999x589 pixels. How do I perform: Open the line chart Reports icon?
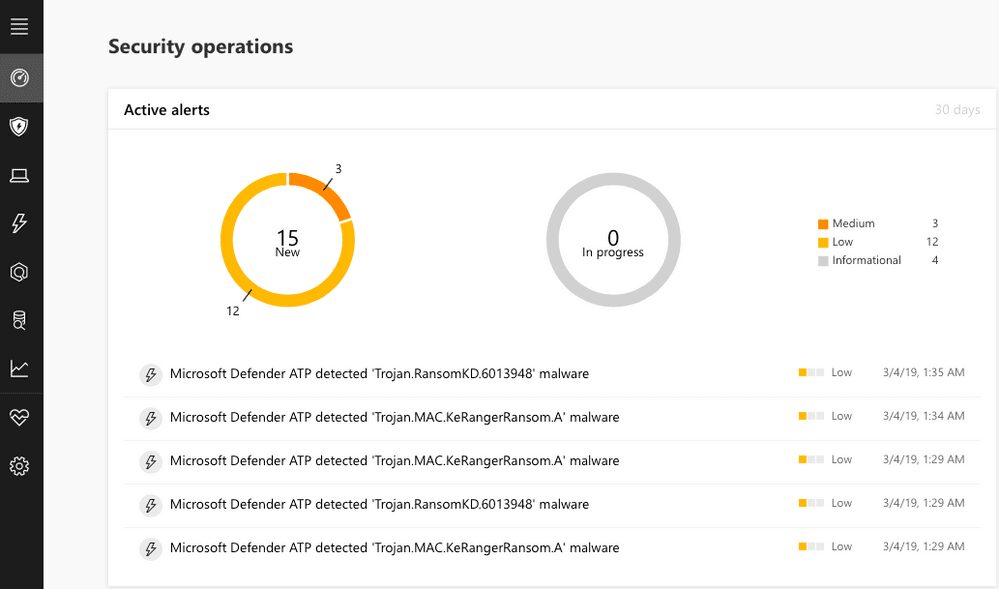[x=19, y=369]
